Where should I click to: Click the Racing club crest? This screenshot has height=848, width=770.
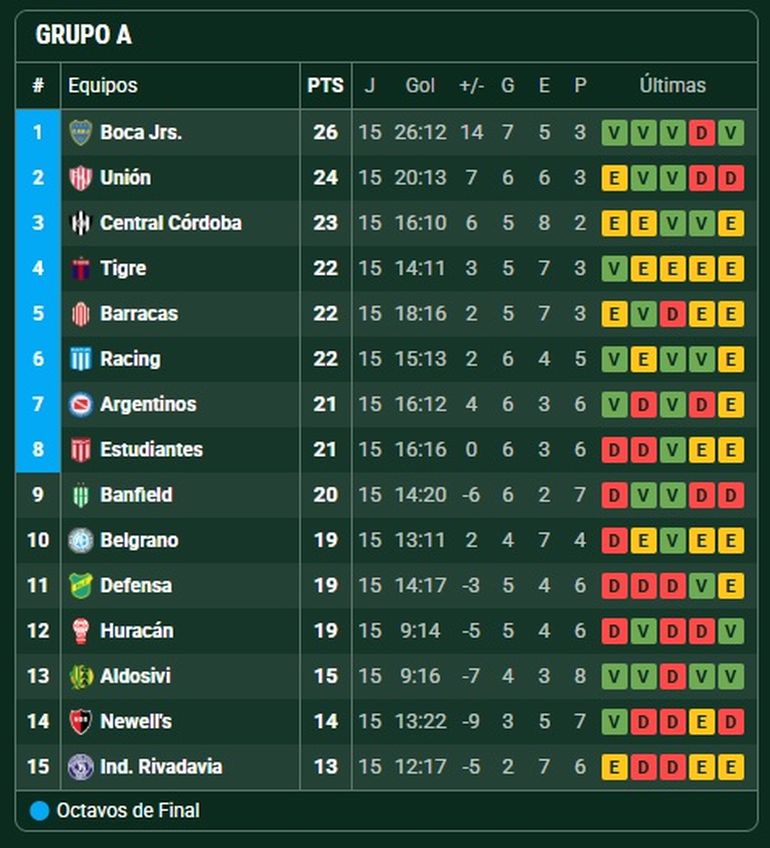[x=80, y=359]
